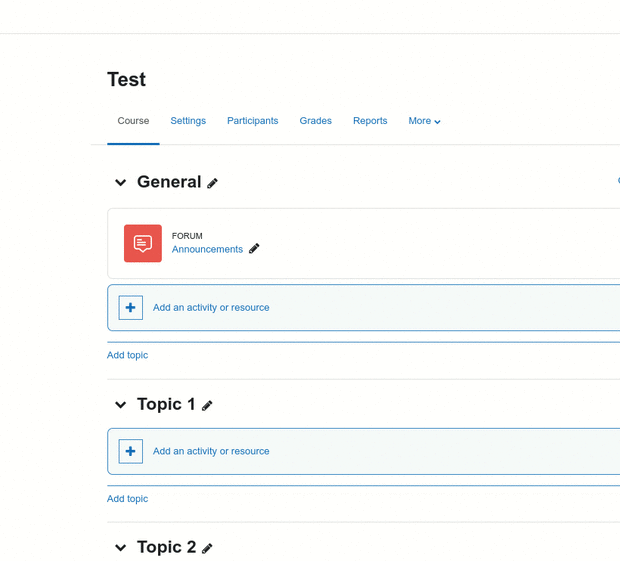Select the Course tab
The image size is (620, 561).
point(133,121)
